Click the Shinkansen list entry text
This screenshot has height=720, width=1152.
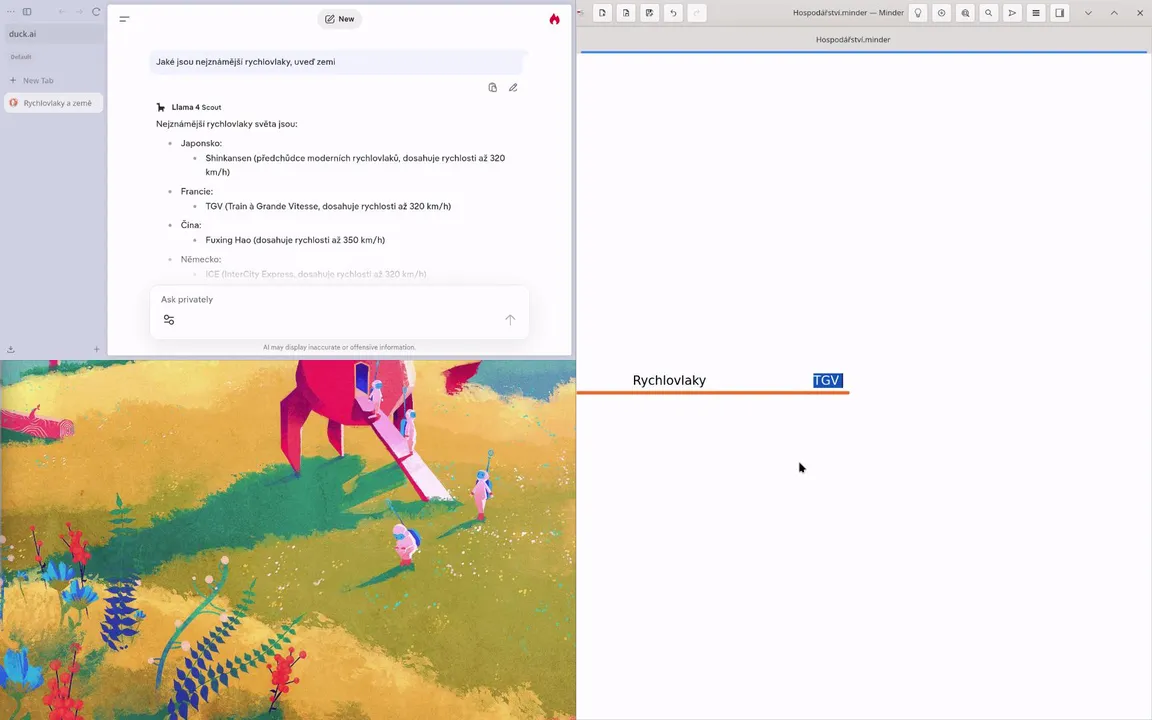coord(356,165)
